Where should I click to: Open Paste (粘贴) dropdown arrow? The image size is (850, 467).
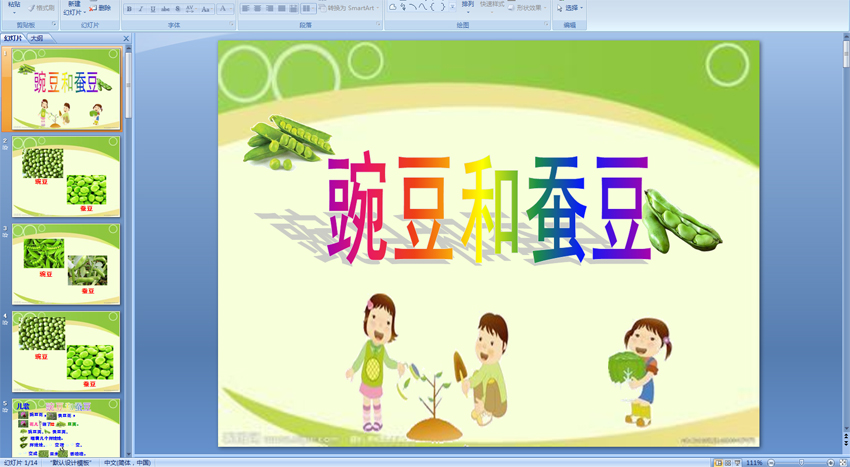14,12
